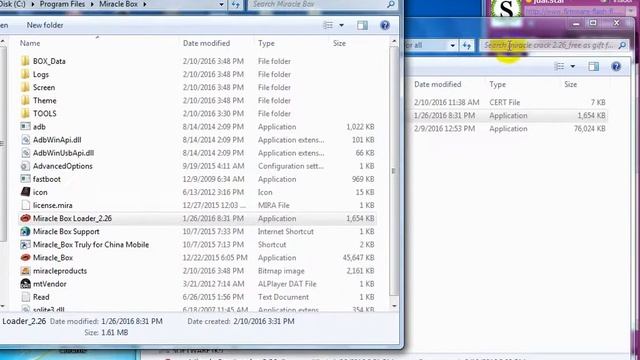
Task: Sort by Size column in Miracle Box window
Action: coord(339,43)
